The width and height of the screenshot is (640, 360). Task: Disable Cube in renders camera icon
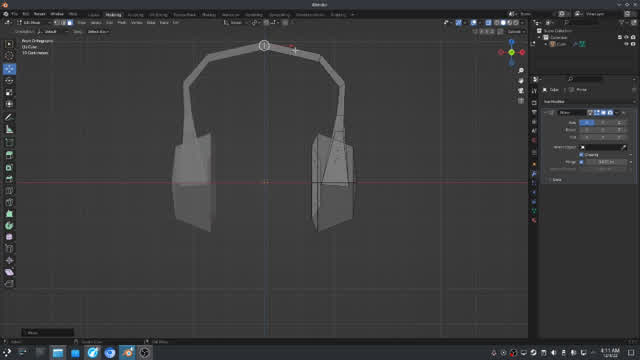coord(633,44)
